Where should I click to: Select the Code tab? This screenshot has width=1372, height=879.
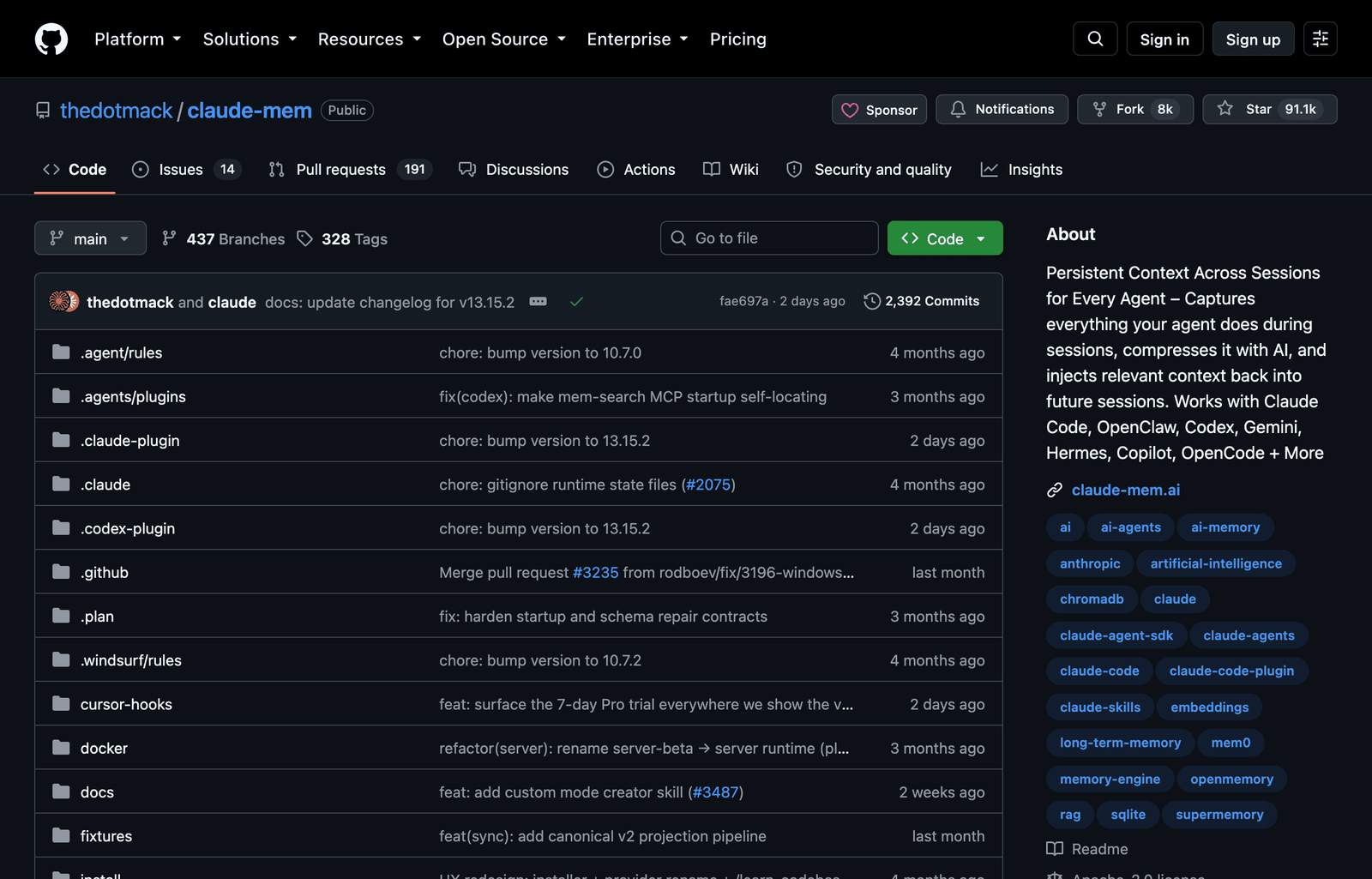coord(75,170)
